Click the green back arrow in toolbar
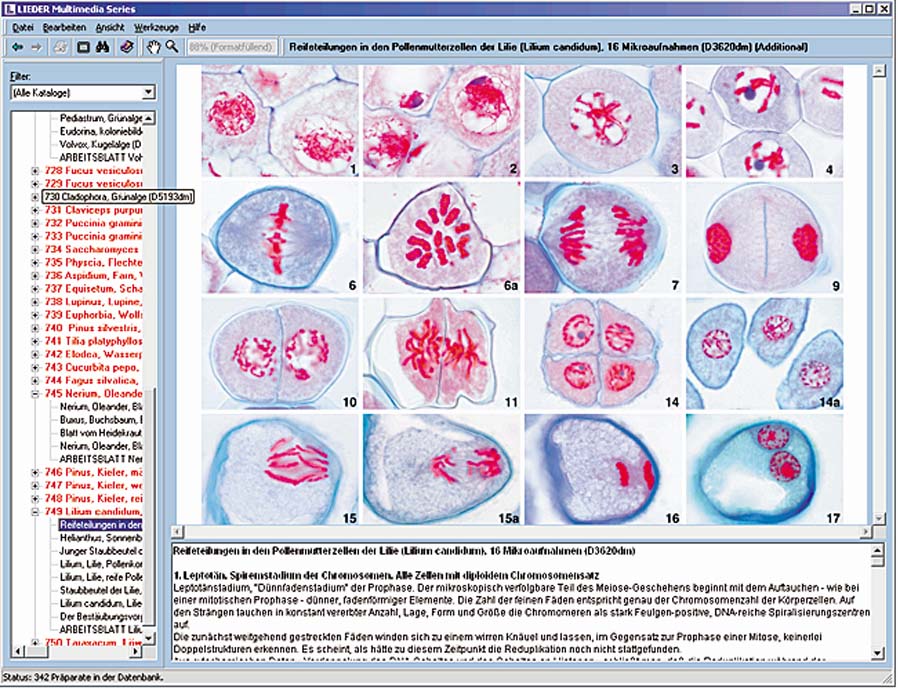The image size is (900, 694). (x=17, y=47)
